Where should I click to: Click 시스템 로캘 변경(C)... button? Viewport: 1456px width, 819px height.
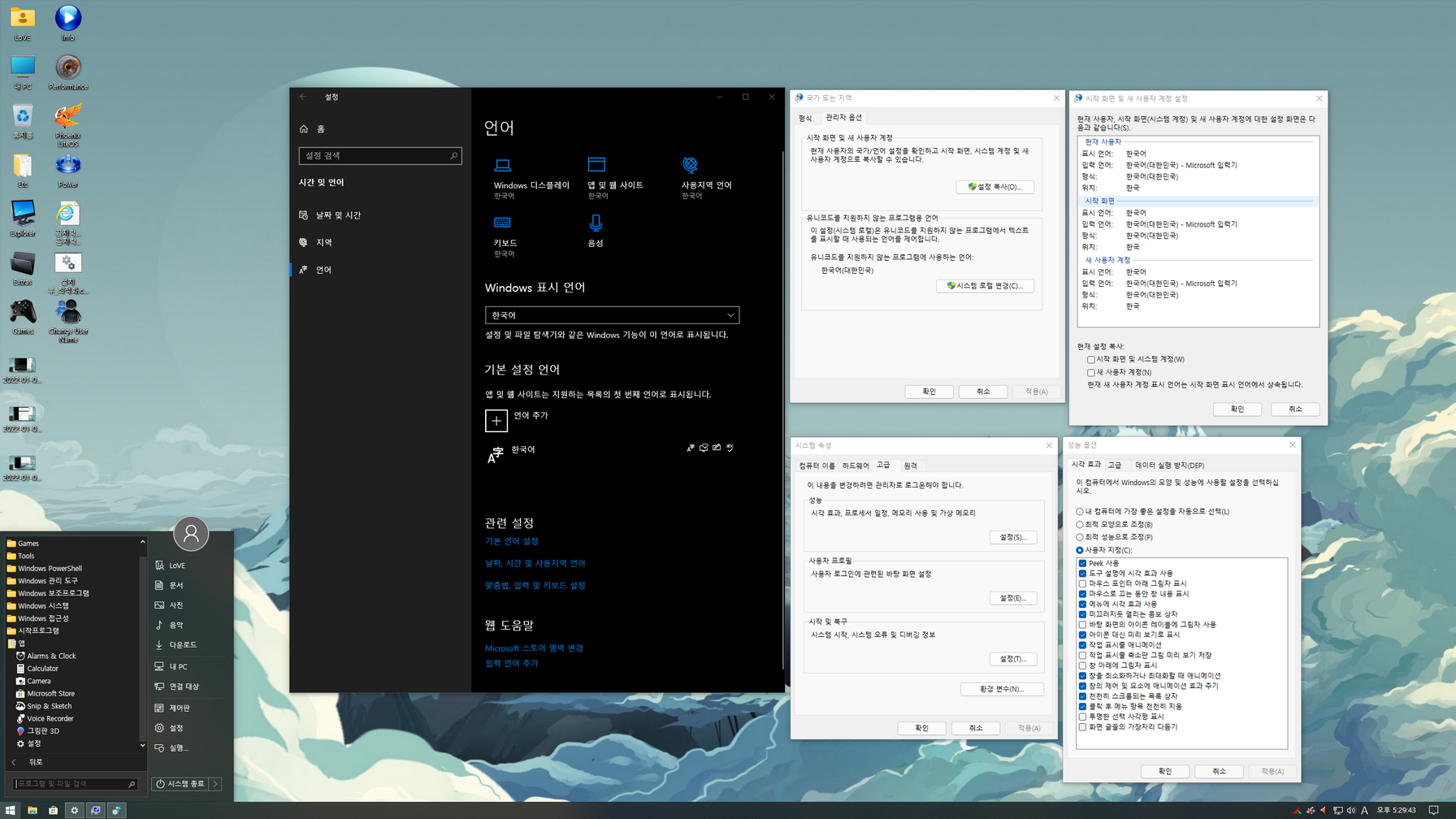[985, 286]
